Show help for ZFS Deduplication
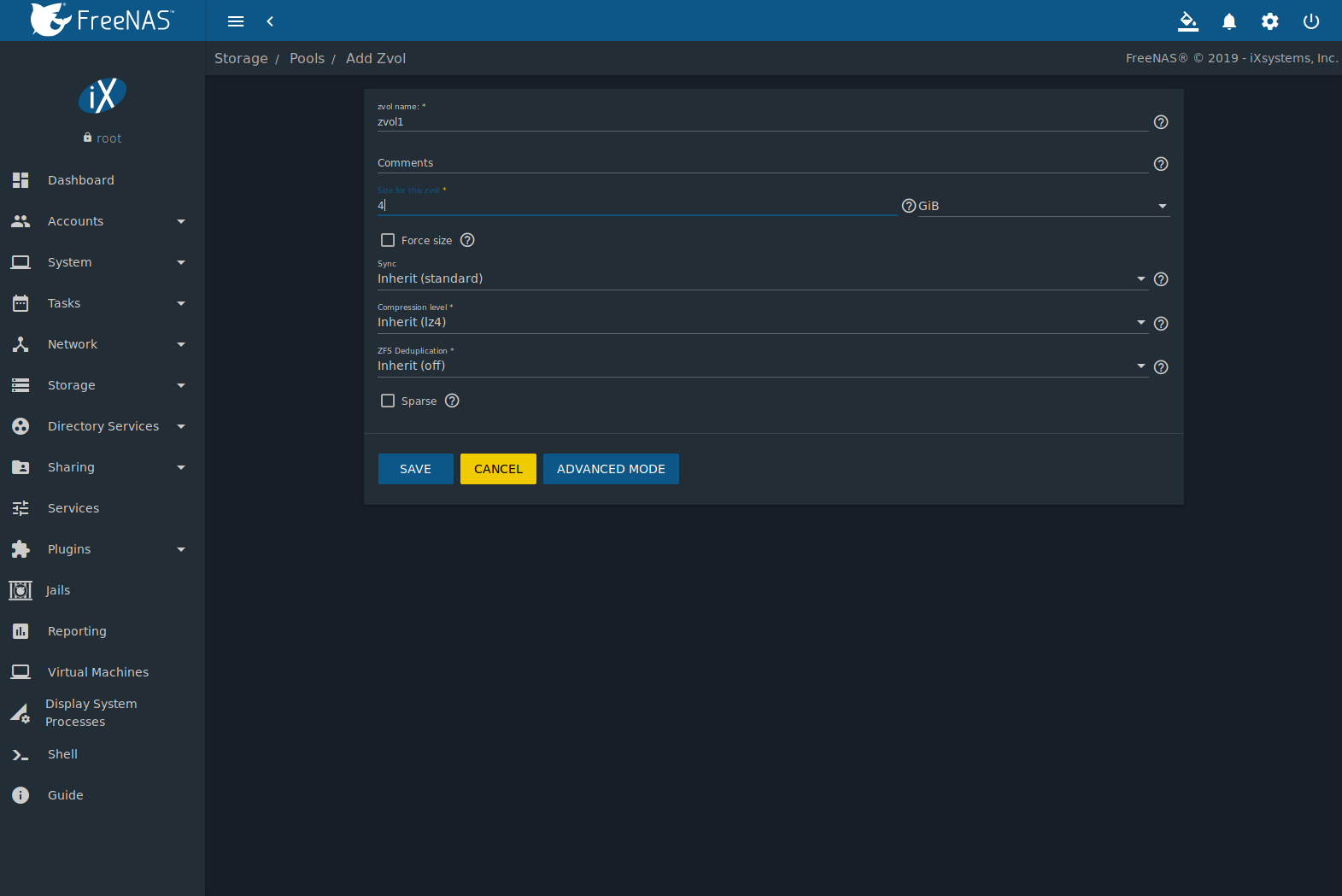The image size is (1342, 896). point(1161,367)
